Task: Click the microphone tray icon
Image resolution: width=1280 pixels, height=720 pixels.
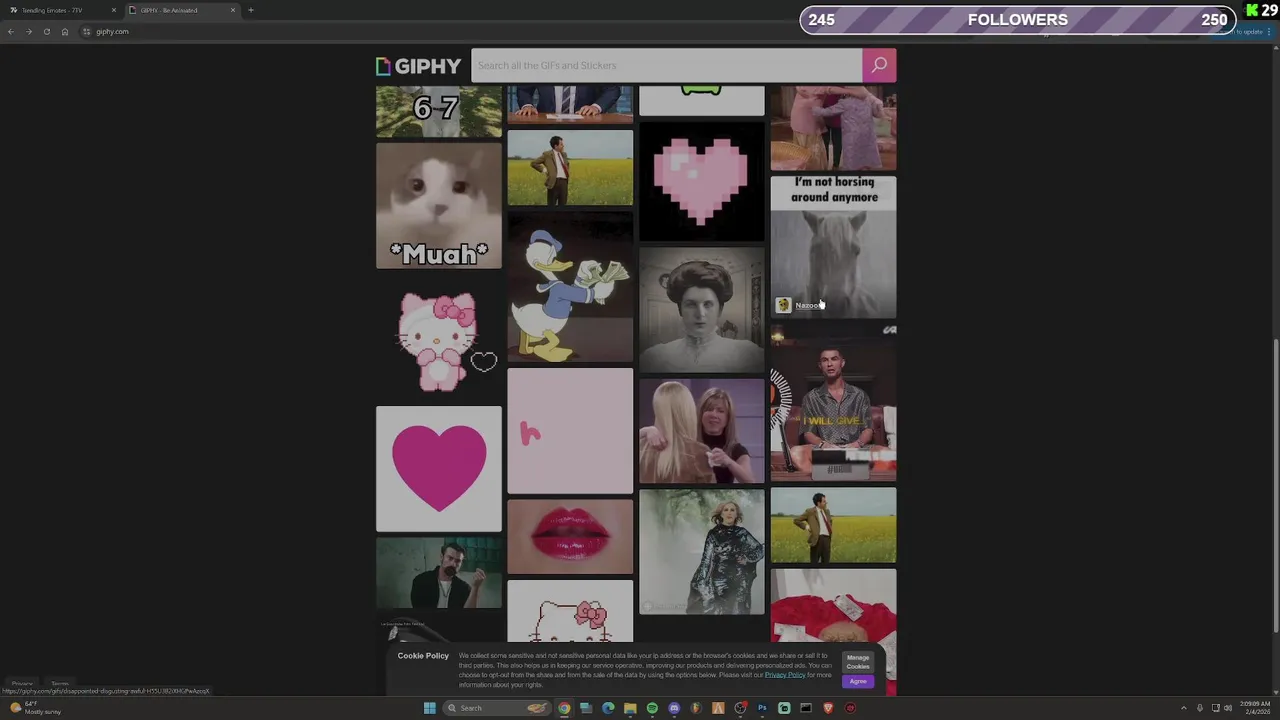Action: tap(1200, 708)
